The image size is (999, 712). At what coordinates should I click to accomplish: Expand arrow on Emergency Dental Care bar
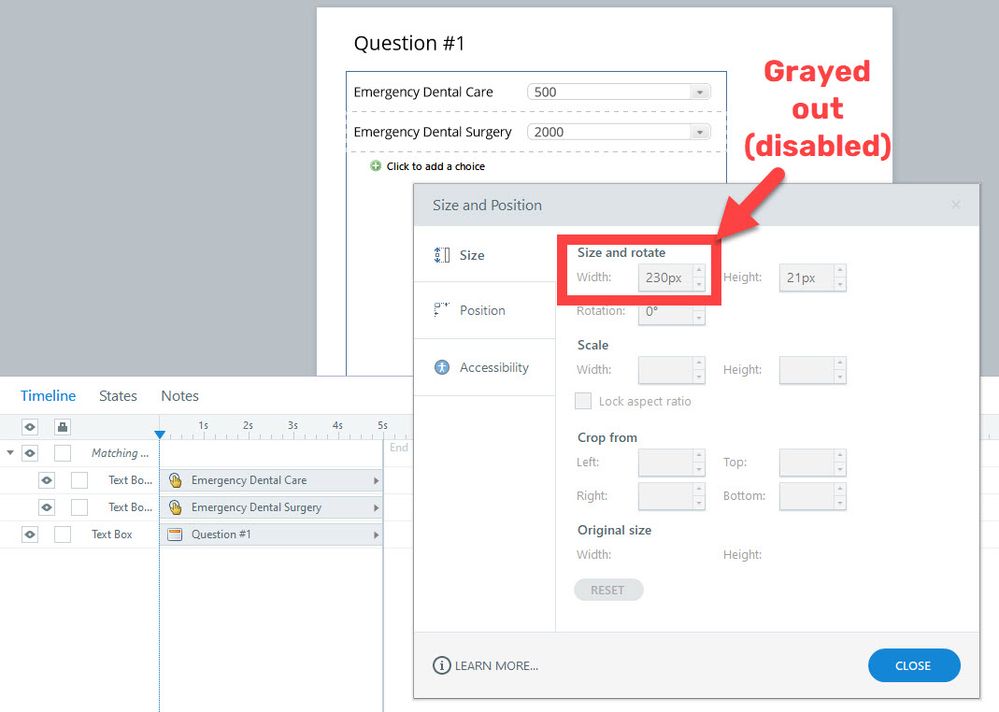[x=376, y=481]
